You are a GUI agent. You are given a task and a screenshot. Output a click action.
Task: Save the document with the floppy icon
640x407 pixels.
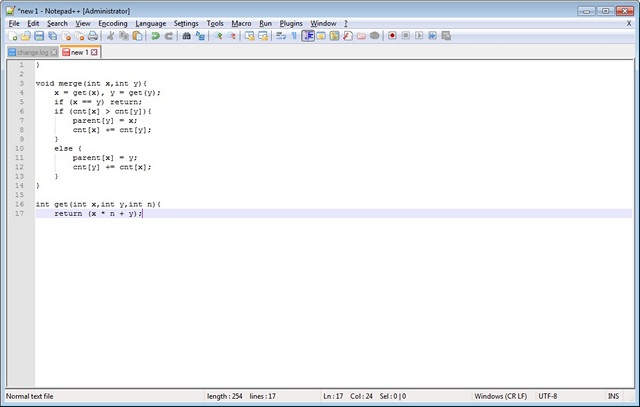pos(39,36)
